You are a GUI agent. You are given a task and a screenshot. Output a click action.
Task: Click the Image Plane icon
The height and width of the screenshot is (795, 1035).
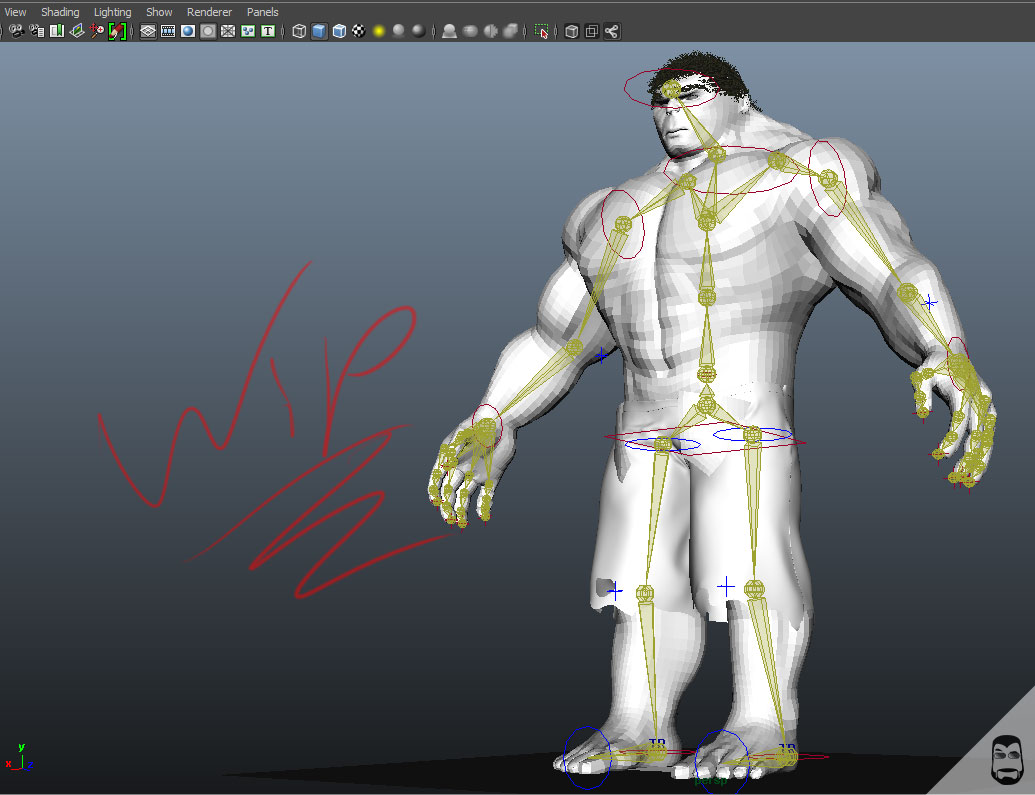pyautogui.click(x=77, y=31)
